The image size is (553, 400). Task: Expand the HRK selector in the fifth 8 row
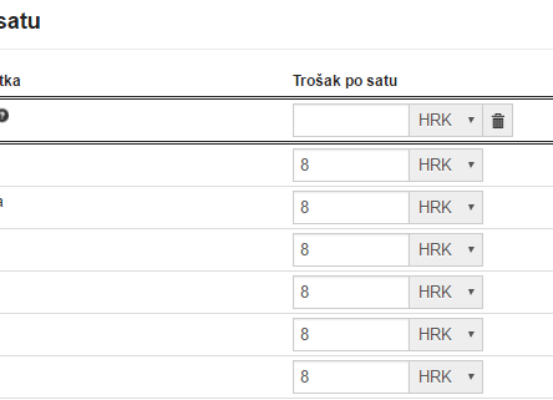pyautogui.click(x=446, y=334)
